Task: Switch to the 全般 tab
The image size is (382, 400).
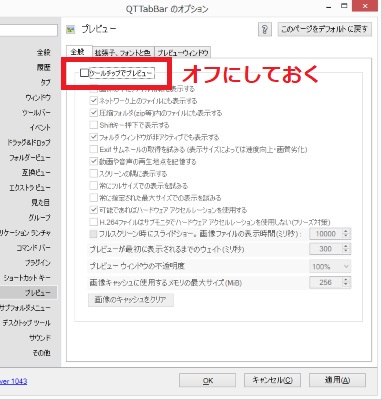Action: pyautogui.click(x=79, y=52)
